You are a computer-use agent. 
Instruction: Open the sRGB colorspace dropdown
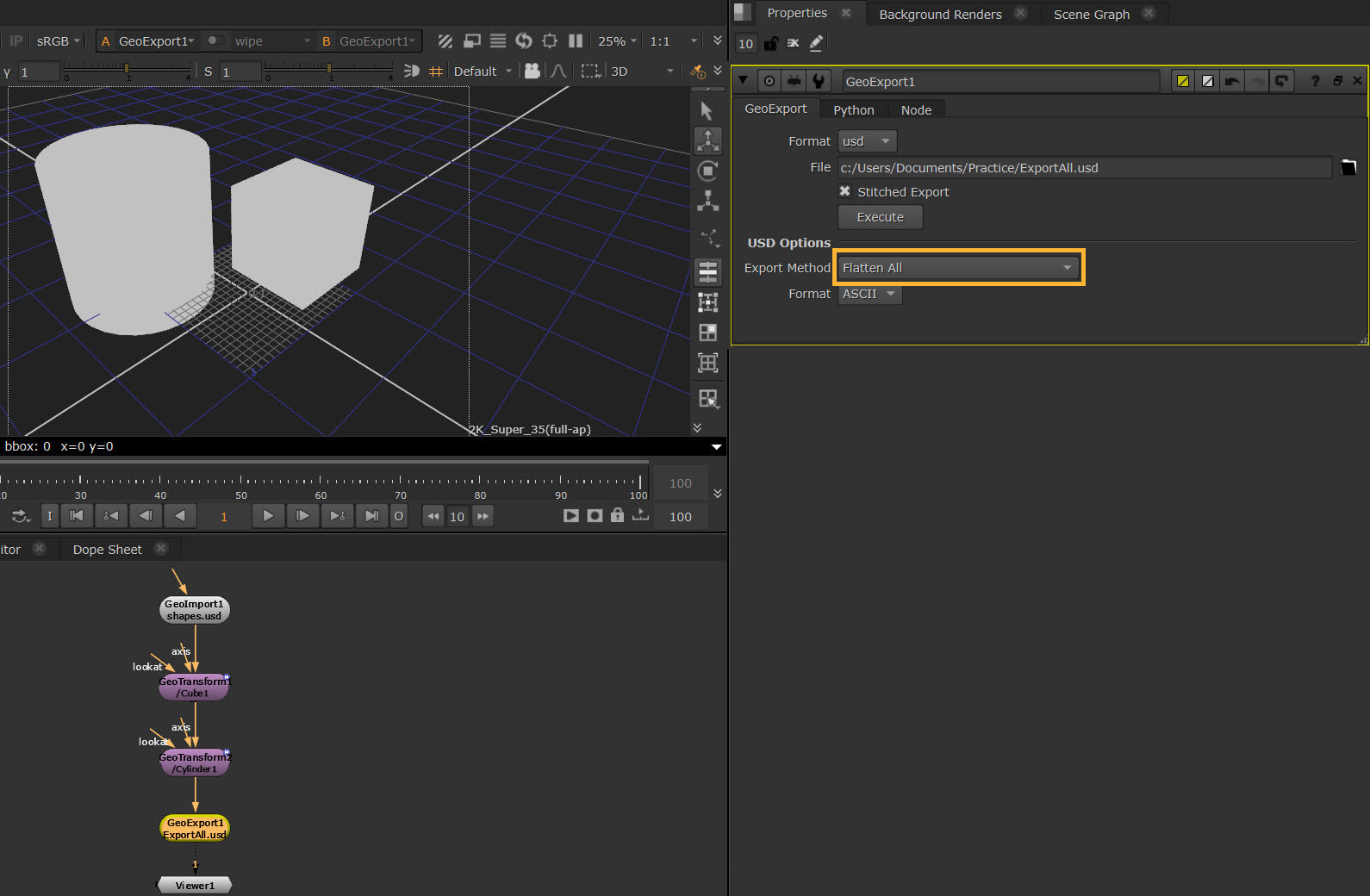(58, 40)
